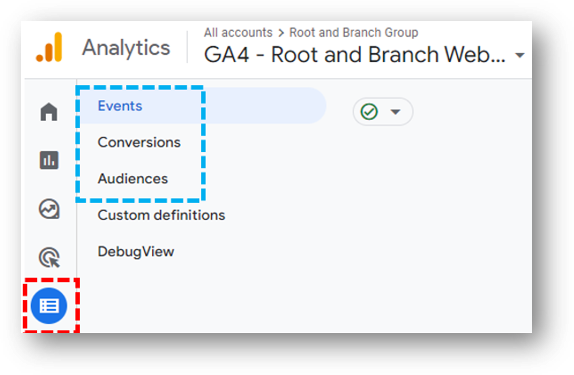The image size is (574, 375).
Task: Expand the green checkmark status dropdown
Action: [x=383, y=112]
